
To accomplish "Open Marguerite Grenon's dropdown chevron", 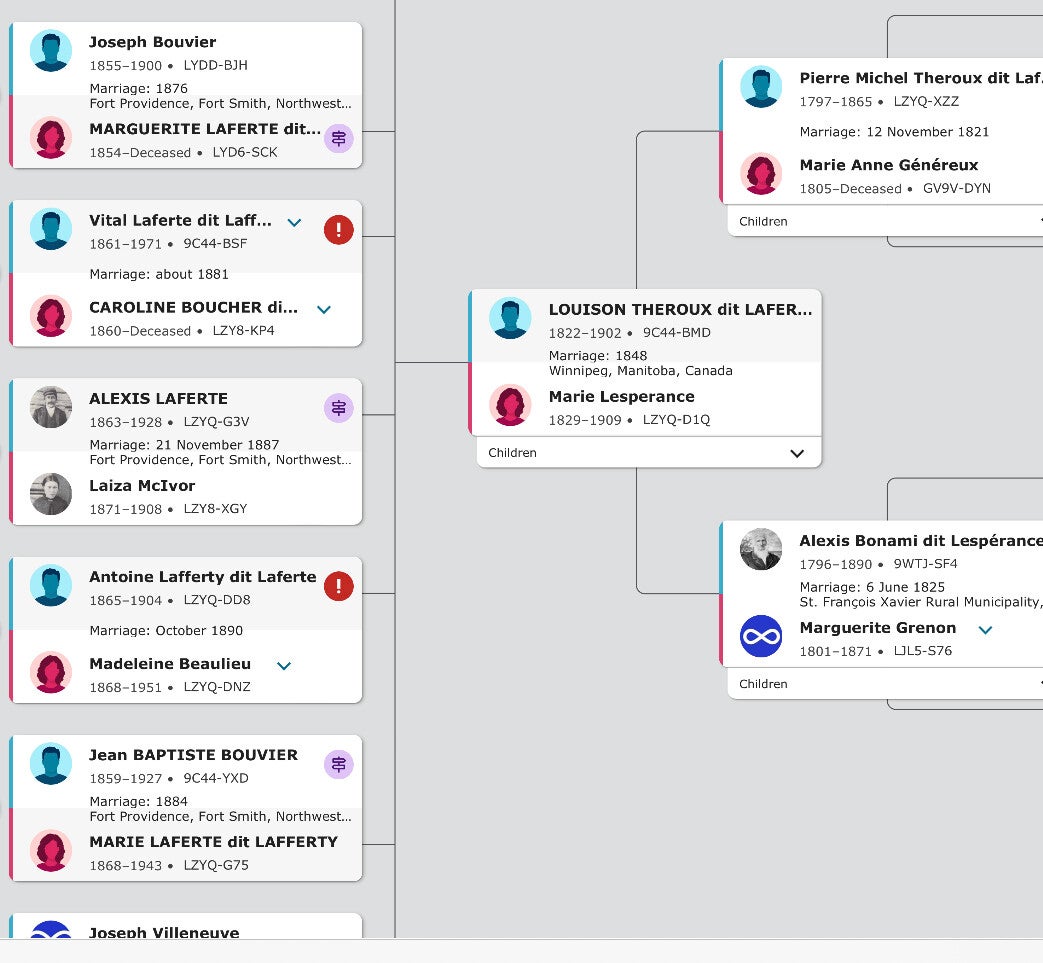I will click(x=985, y=630).
